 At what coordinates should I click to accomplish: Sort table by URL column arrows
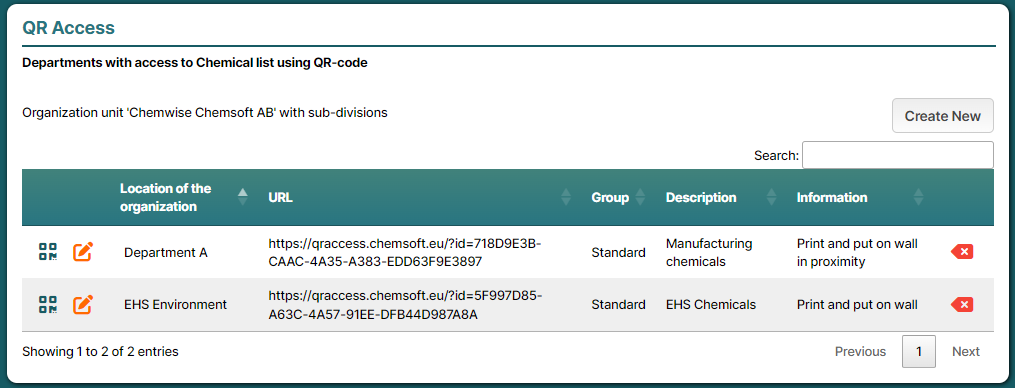(566, 197)
